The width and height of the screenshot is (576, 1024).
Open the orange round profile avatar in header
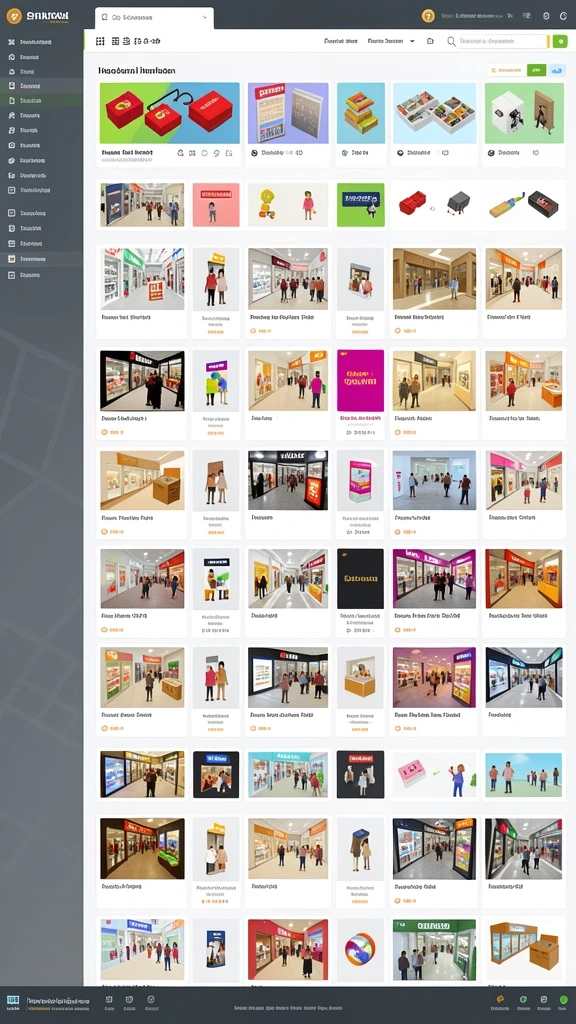(428, 16)
